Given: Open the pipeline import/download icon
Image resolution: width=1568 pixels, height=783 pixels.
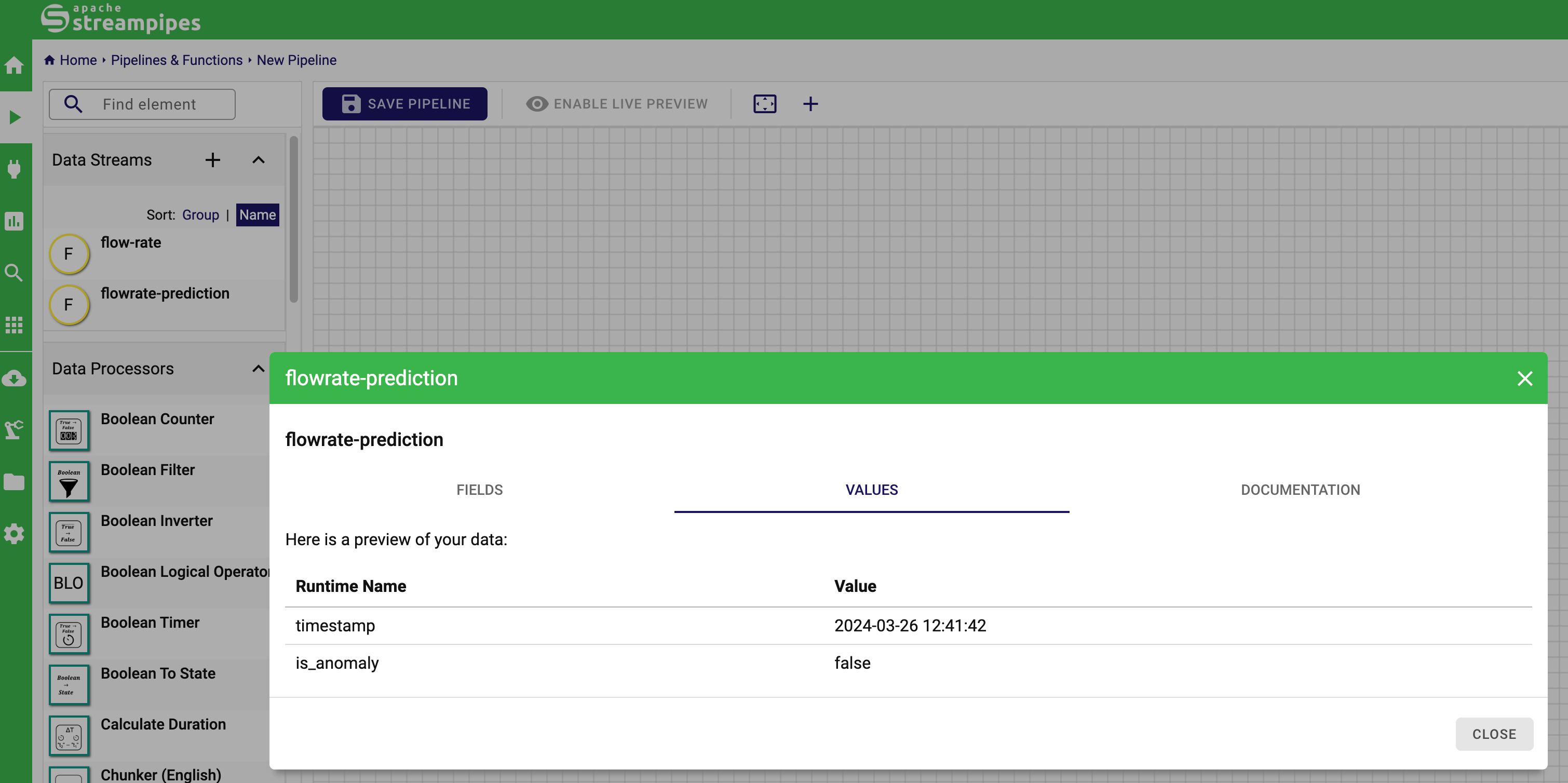Looking at the screenshot, I should coord(15,378).
